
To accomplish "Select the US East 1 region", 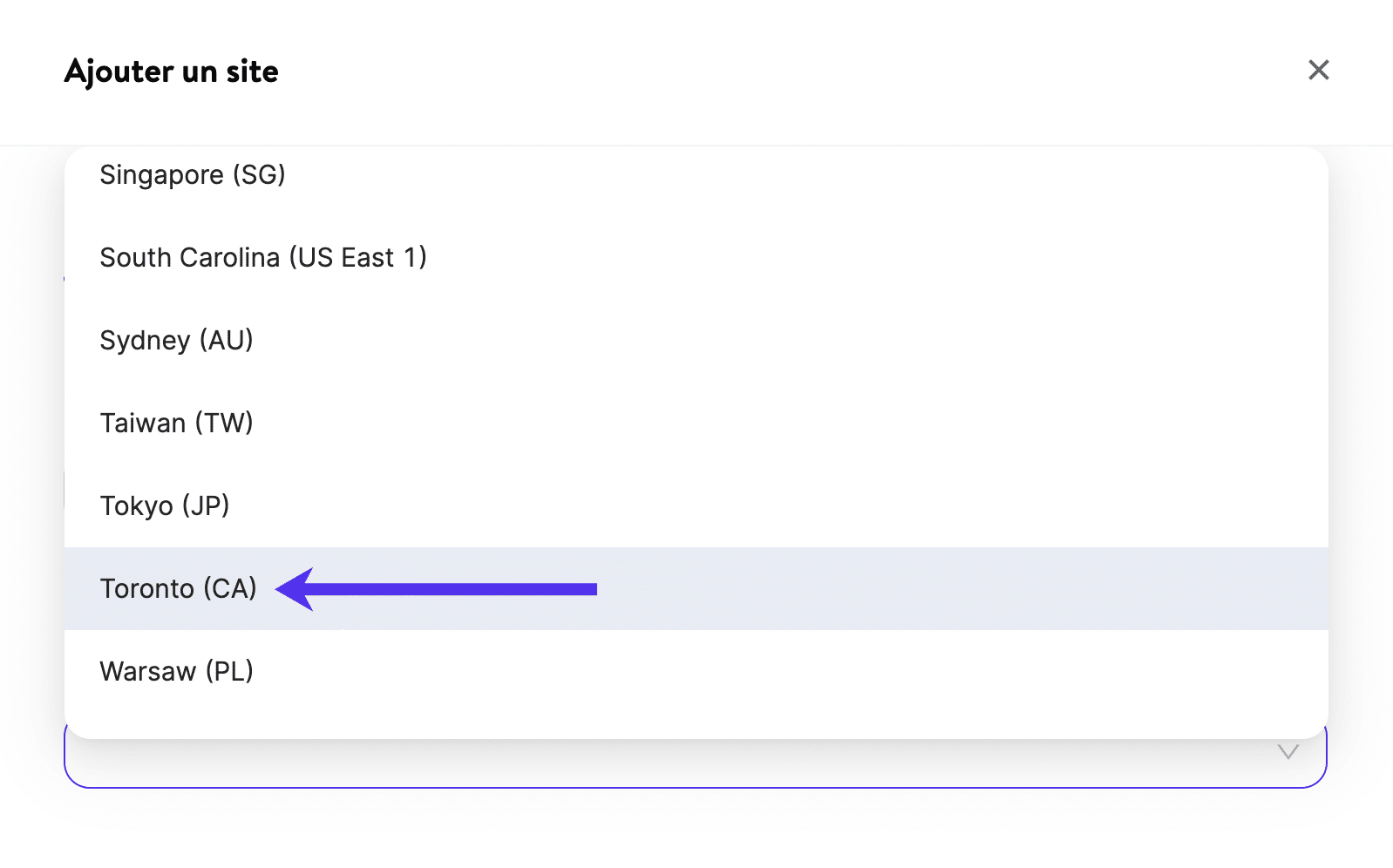I will (x=262, y=258).
